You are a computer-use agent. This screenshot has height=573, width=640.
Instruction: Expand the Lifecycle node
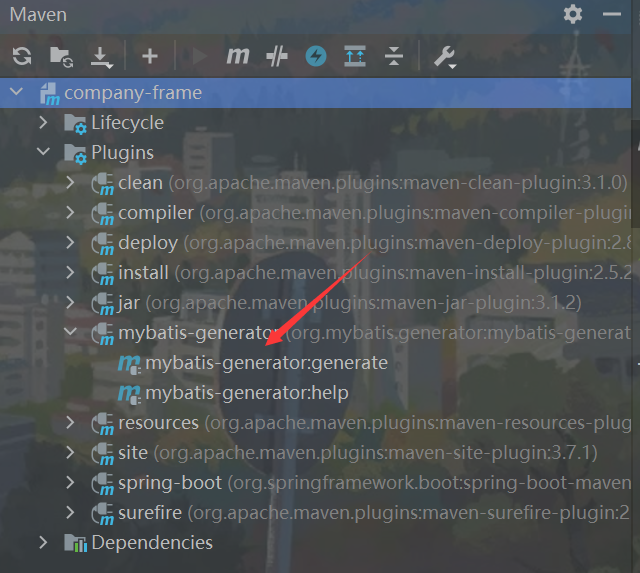[43, 122]
